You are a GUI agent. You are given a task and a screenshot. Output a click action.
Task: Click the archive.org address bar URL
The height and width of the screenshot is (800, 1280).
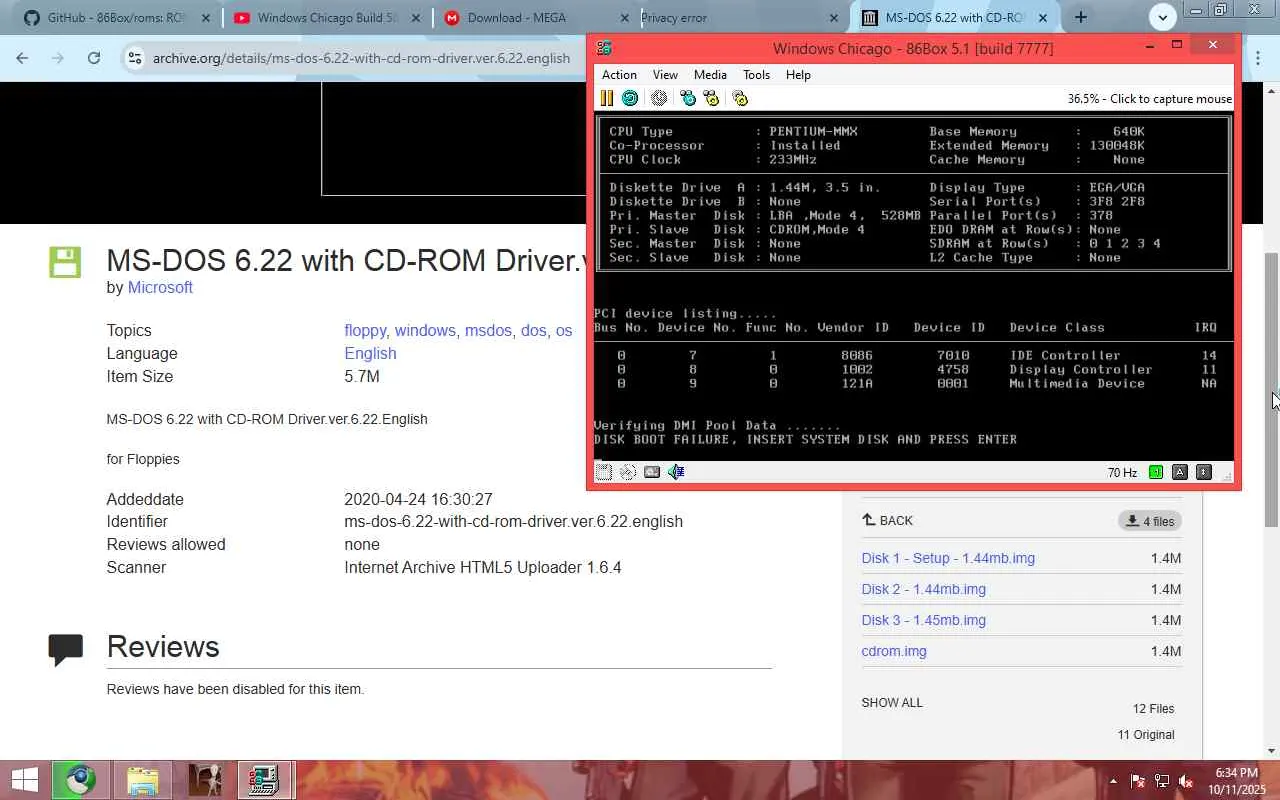pyautogui.click(x=361, y=58)
